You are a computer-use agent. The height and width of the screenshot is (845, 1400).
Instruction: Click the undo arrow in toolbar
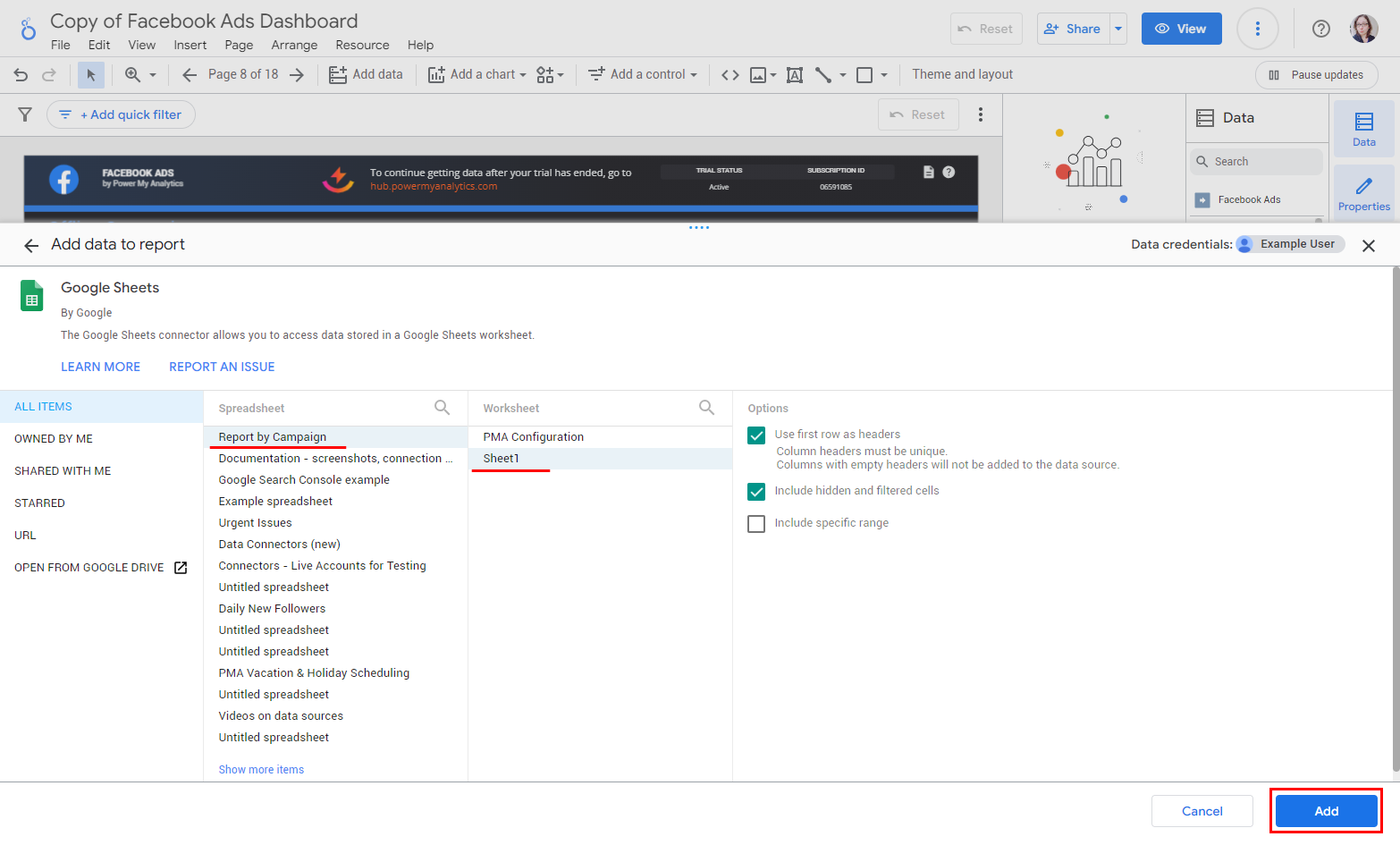(x=21, y=75)
